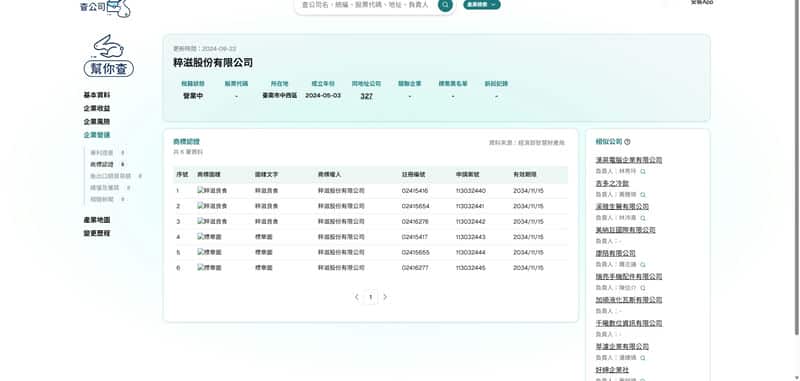Click the 查公司 logo at top left

click(x=106, y=8)
